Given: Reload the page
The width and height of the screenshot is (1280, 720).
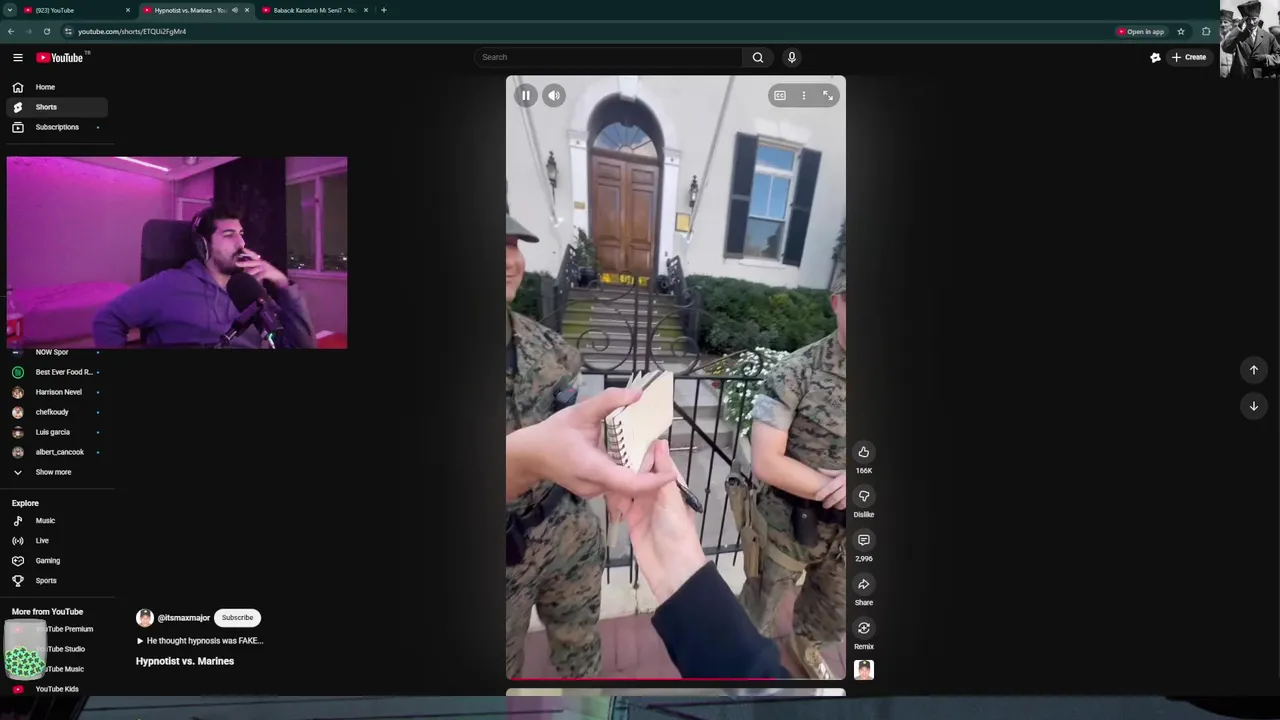Looking at the screenshot, I should click(x=47, y=31).
